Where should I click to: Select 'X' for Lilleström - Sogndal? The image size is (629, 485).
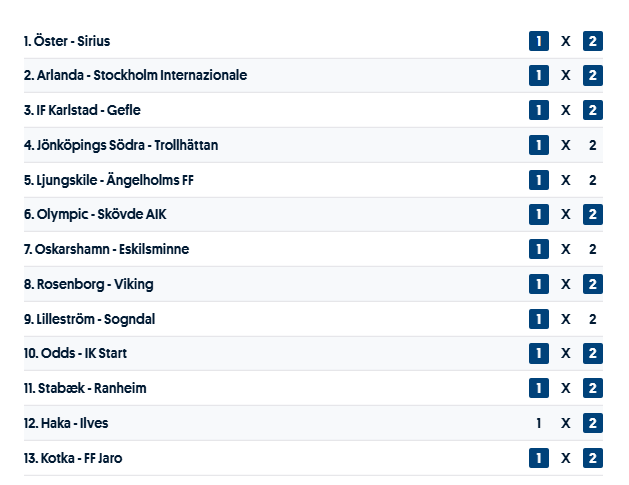(566, 319)
